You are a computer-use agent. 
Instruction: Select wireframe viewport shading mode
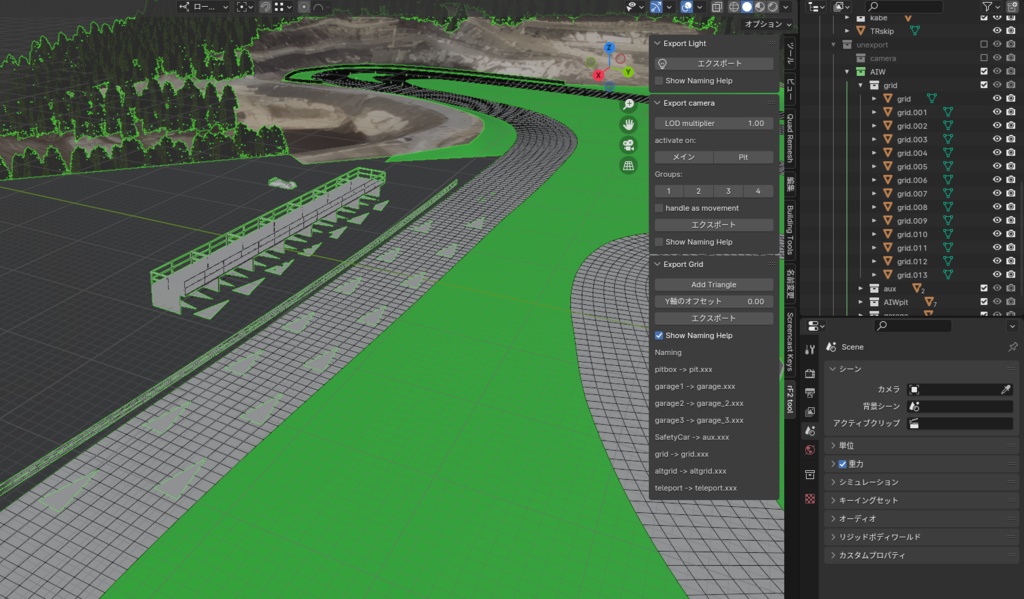click(734, 7)
